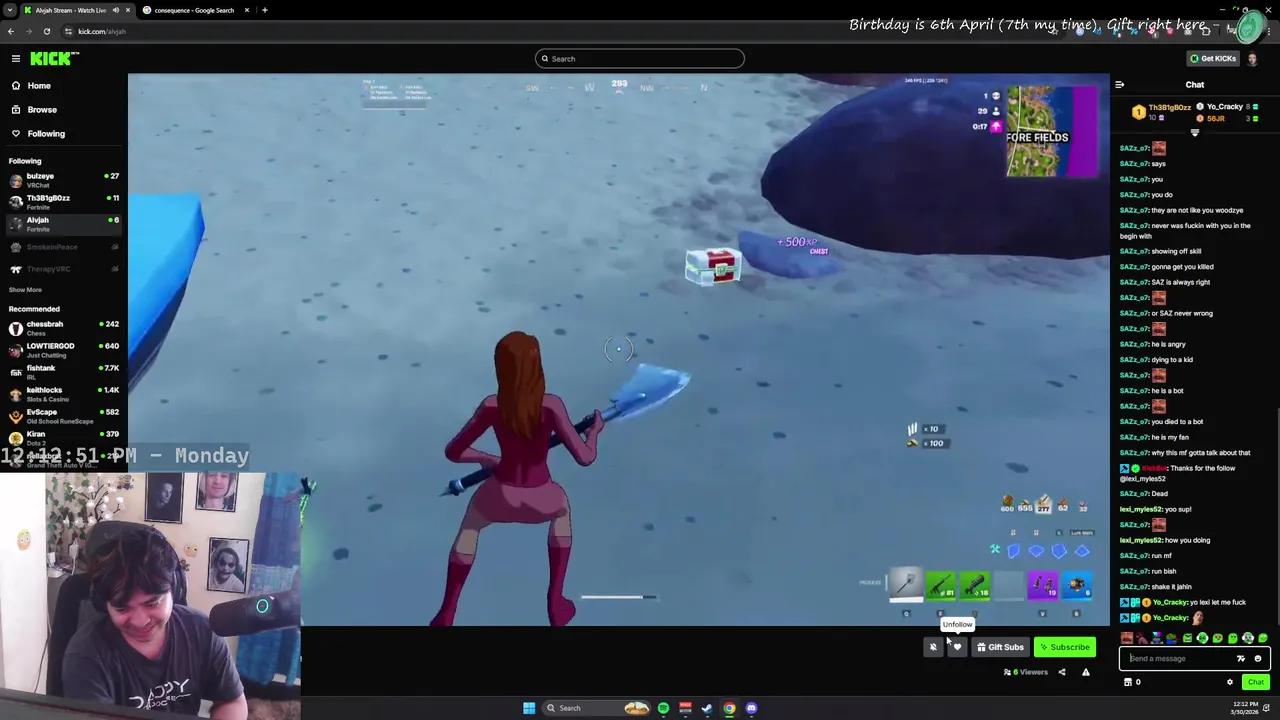
Task: Collapse the chat panel arrow icon
Action: tap(1120, 86)
